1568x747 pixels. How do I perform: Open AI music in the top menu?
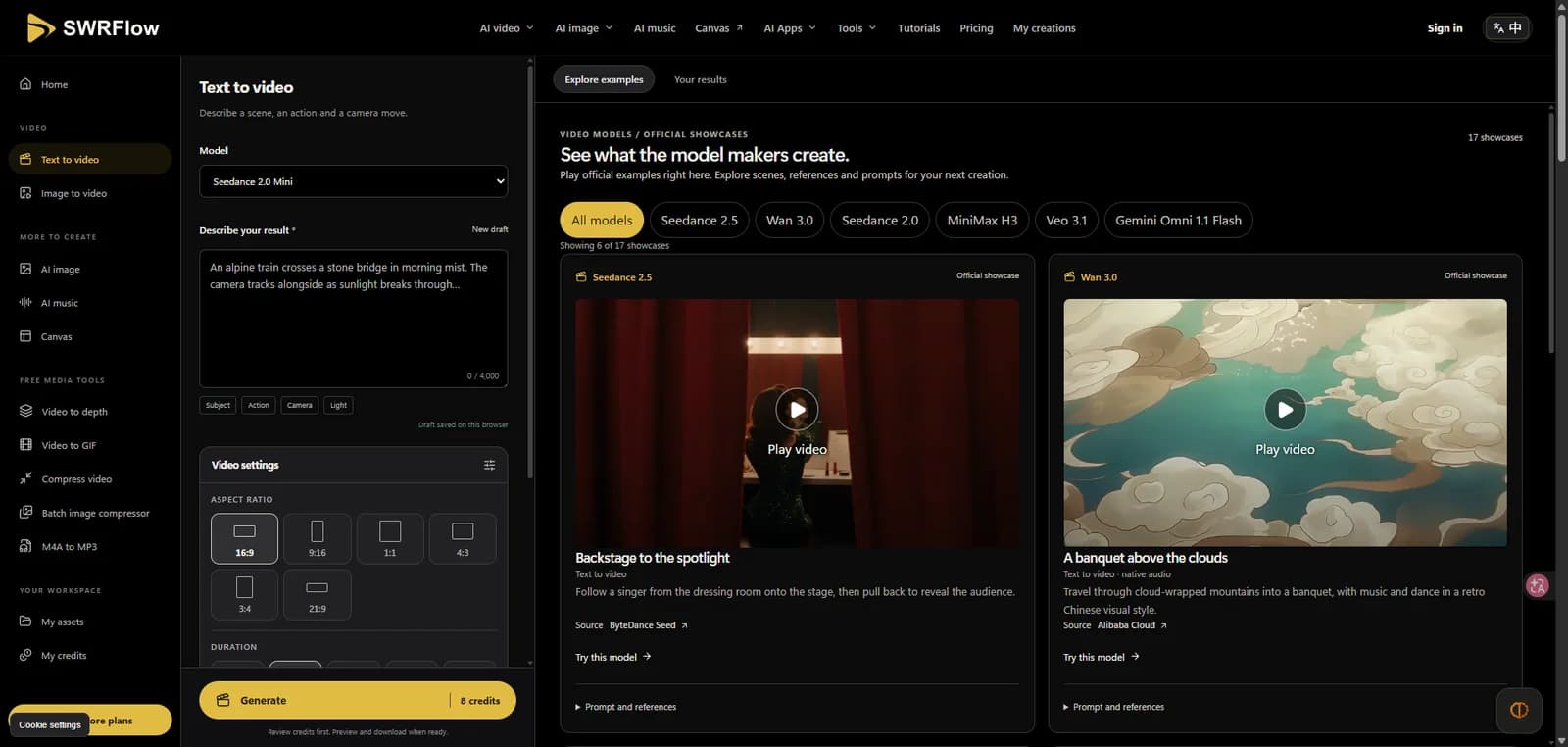coord(655,28)
